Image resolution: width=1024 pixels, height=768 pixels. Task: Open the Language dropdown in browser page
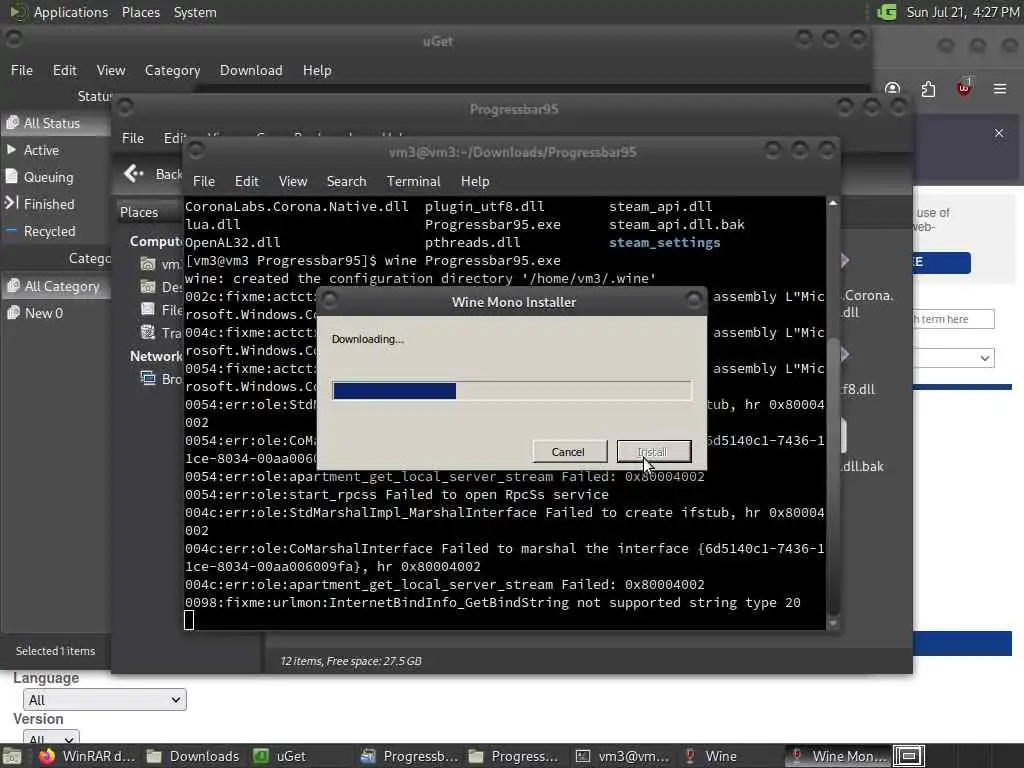click(x=104, y=699)
